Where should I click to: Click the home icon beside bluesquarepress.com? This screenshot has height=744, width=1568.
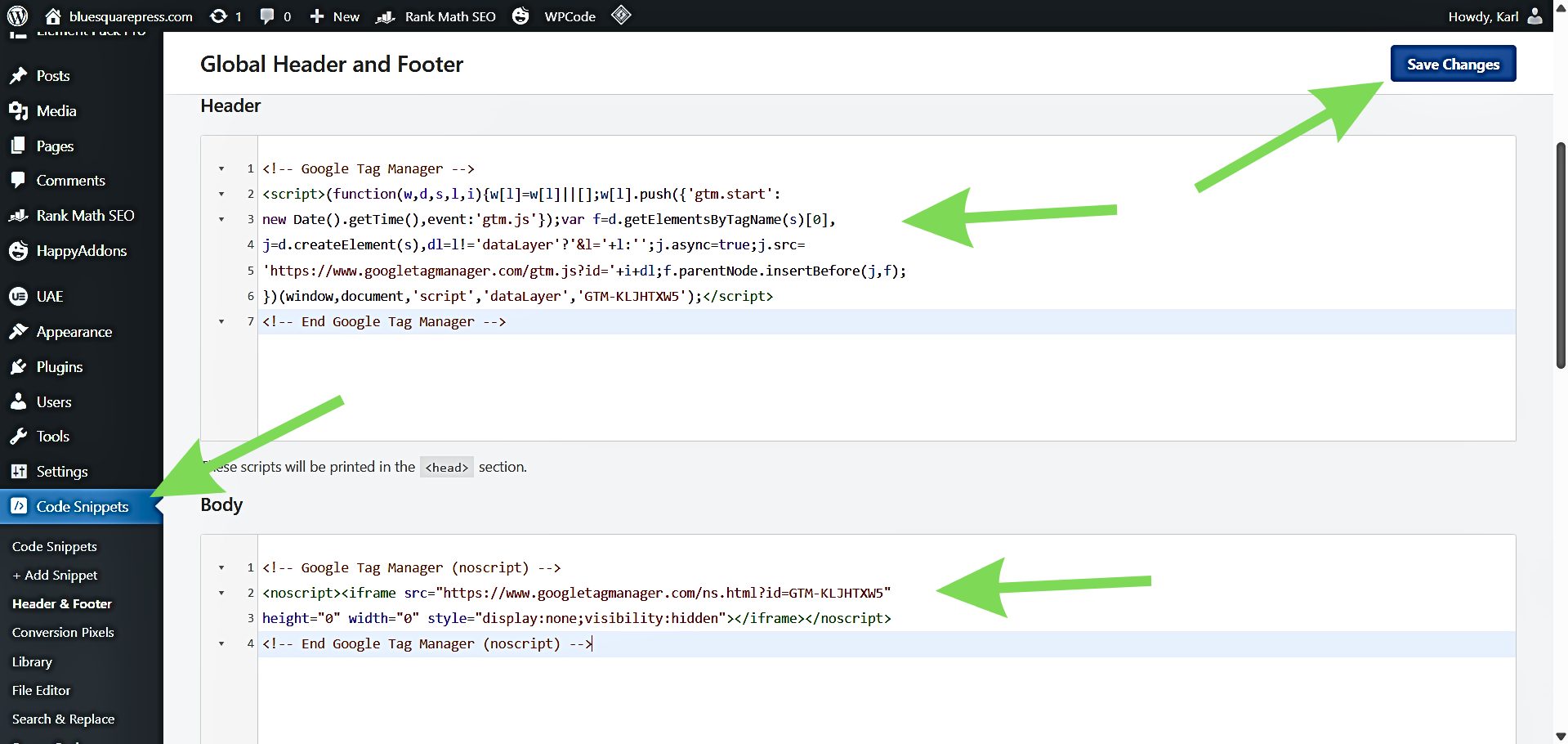(x=53, y=16)
